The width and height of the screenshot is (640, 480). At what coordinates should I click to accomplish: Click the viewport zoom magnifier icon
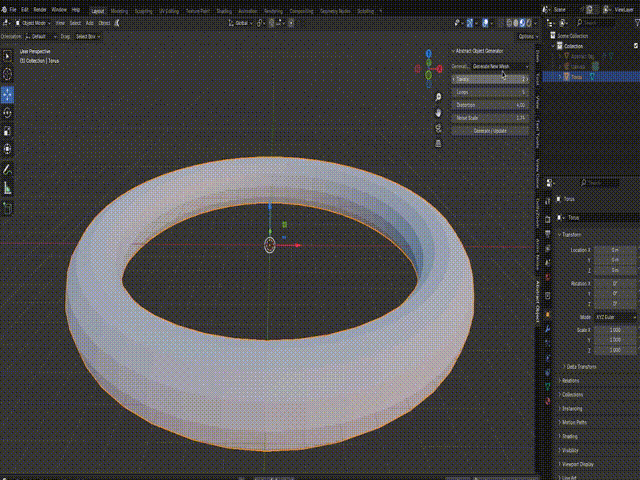(438, 97)
